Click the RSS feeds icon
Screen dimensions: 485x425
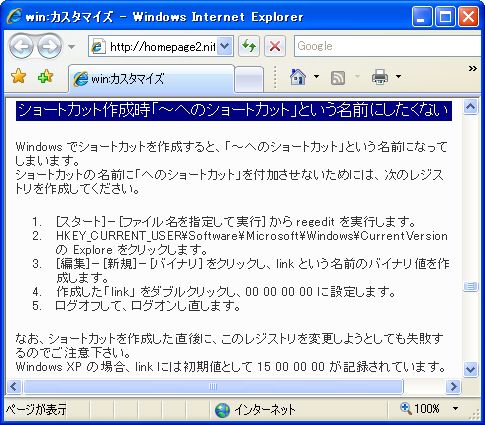[x=338, y=78]
